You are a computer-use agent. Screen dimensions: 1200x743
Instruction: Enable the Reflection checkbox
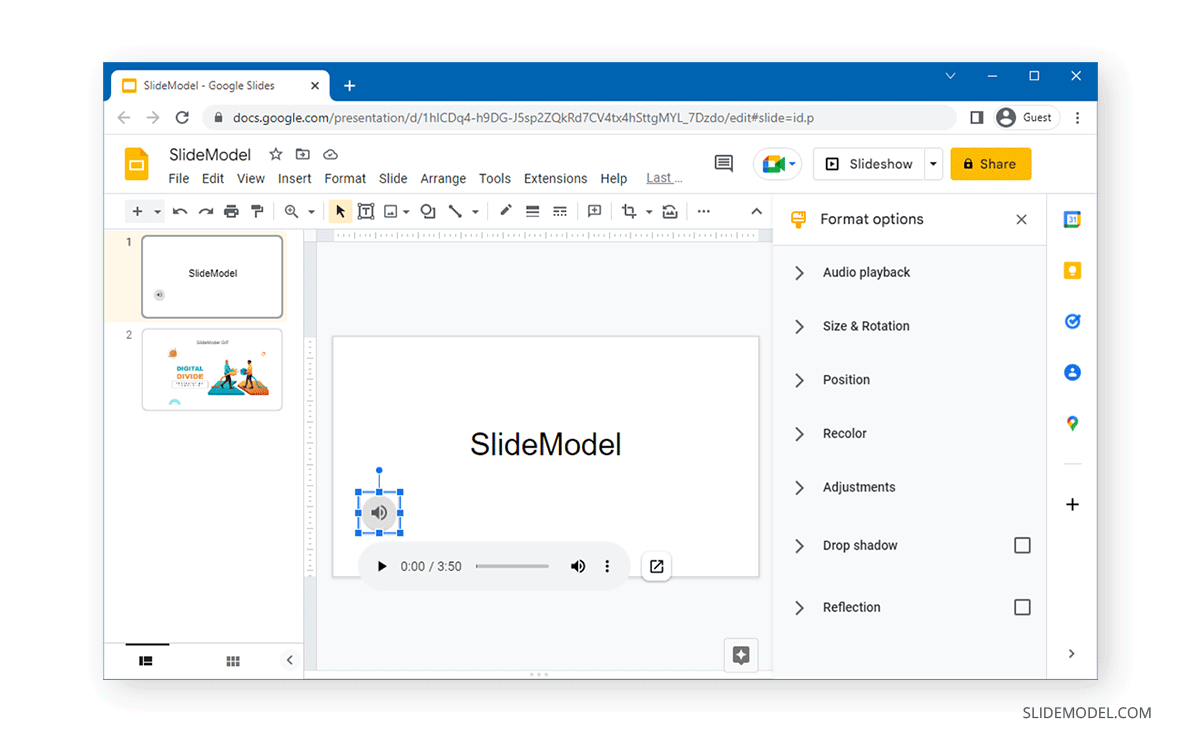[1022, 607]
